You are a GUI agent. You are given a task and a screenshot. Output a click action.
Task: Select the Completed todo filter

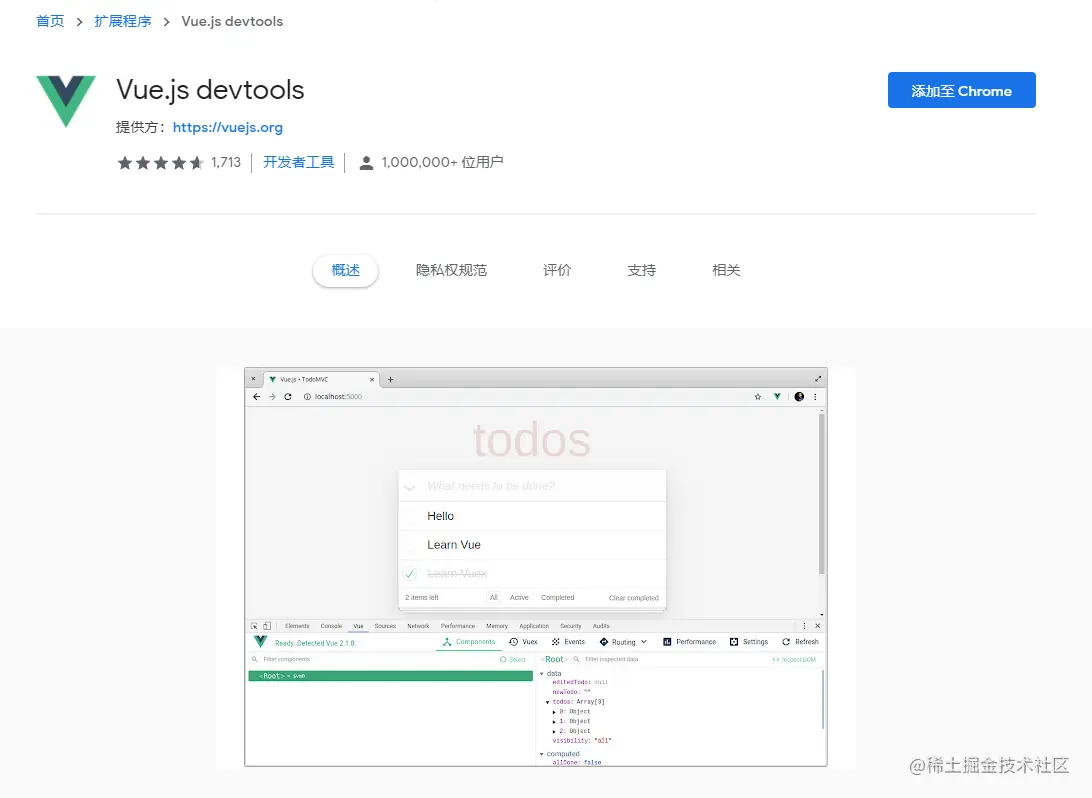[558, 597]
